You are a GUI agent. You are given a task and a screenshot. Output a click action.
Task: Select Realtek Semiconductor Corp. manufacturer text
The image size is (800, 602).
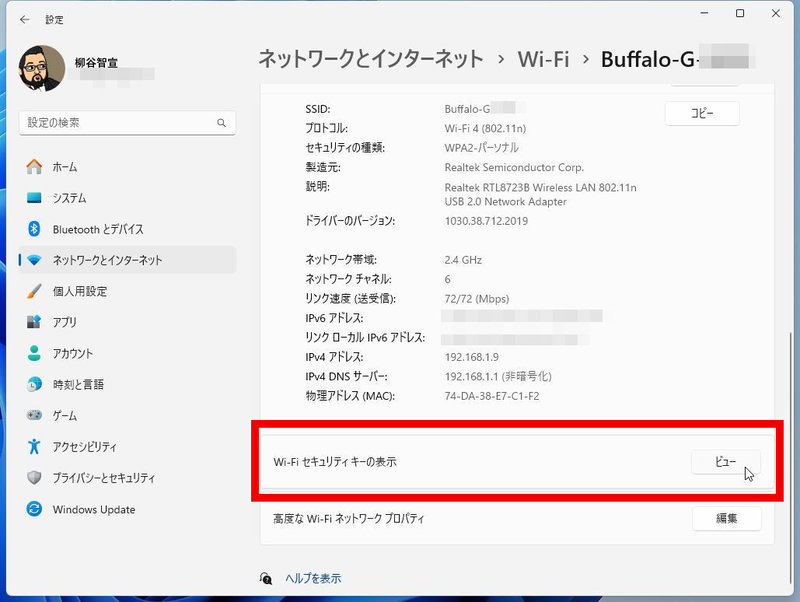coord(514,167)
